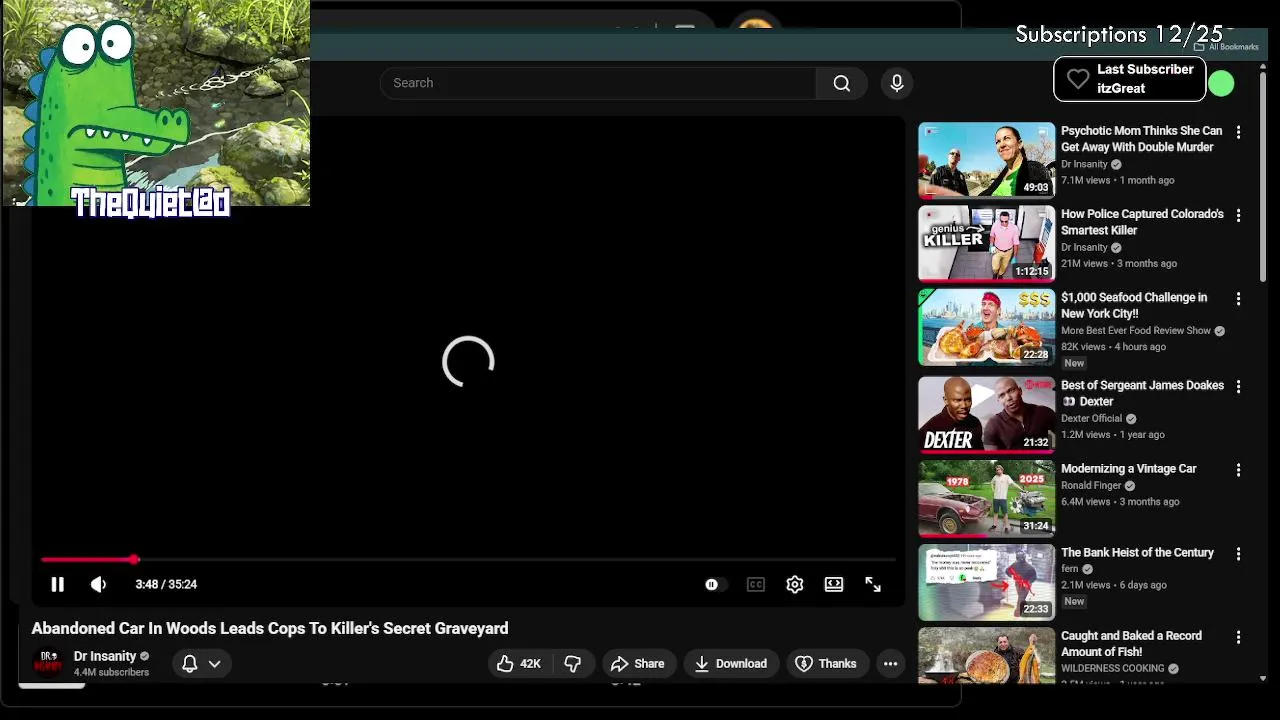
Task: Mute the video volume speaker icon
Action: pyautogui.click(x=98, y=584)
